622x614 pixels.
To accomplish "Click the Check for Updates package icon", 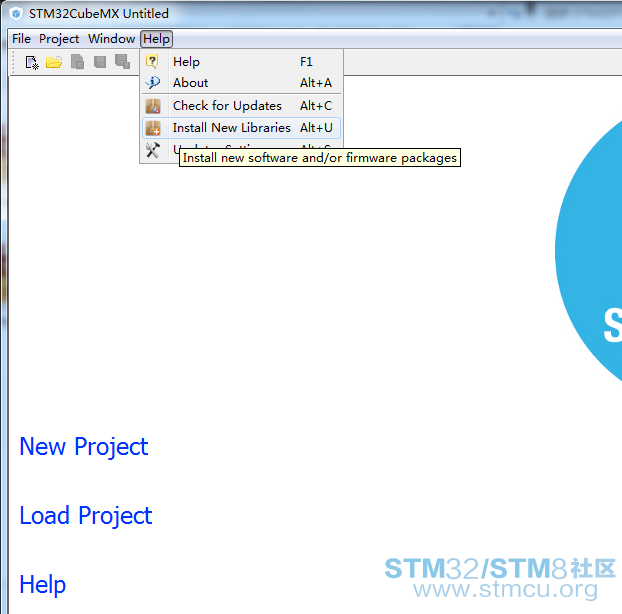I will pyautogui.click(x=153, y=106).
